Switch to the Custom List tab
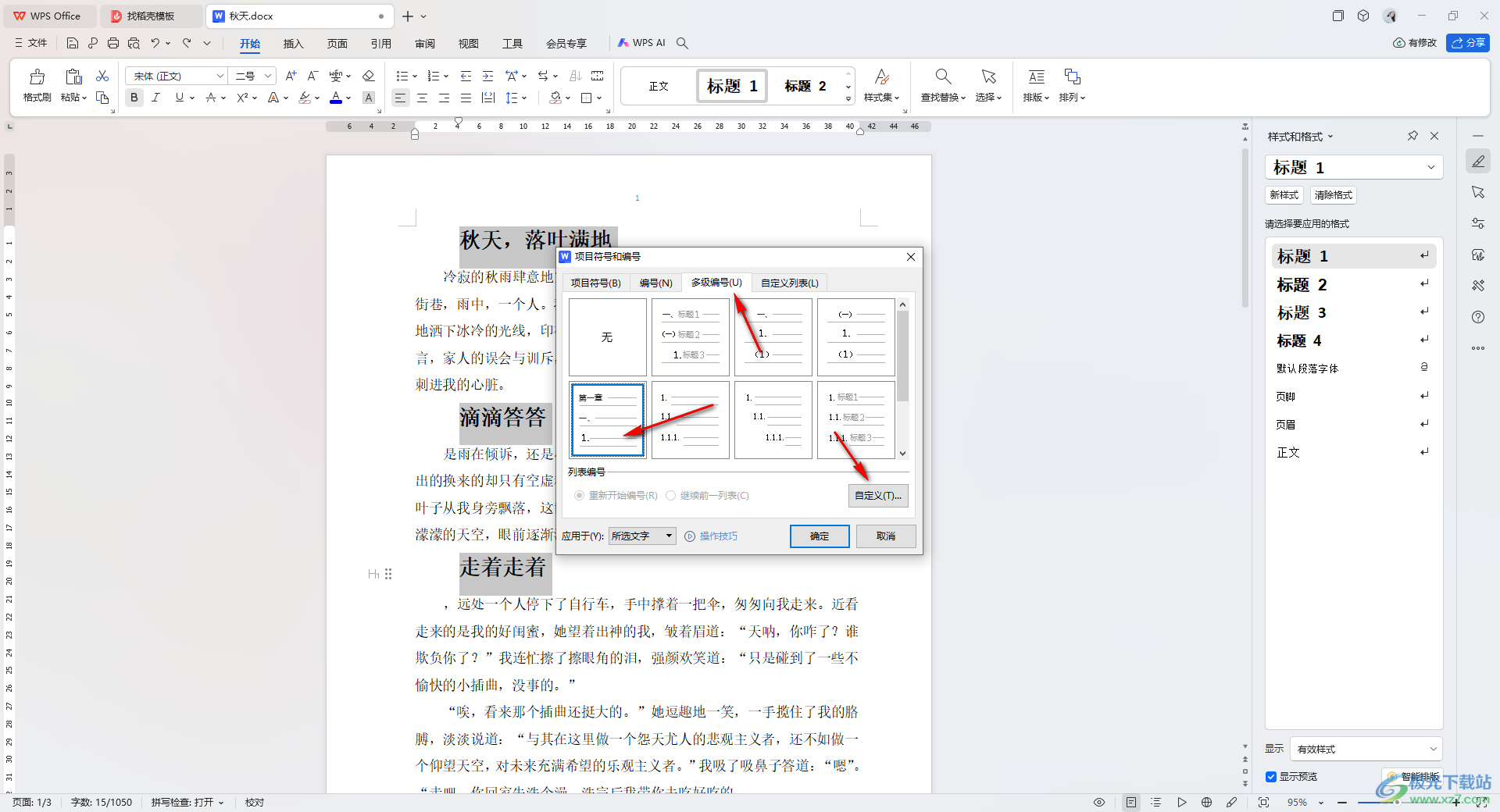This screenshot has width=1500, height=812. click(789, 283)
